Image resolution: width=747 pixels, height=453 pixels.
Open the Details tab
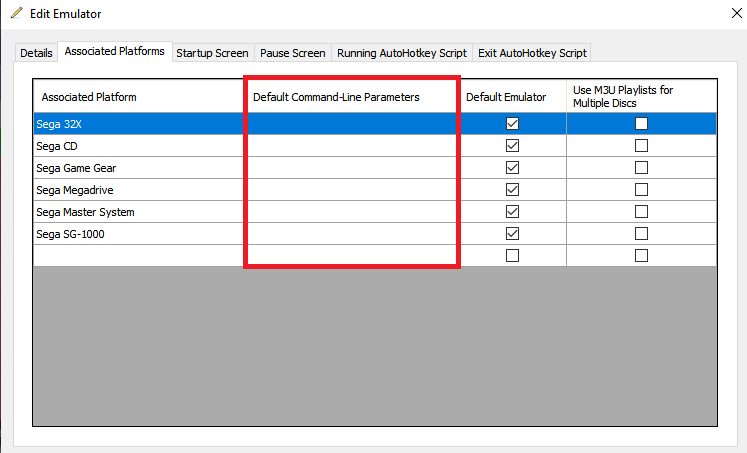[36, 53]
